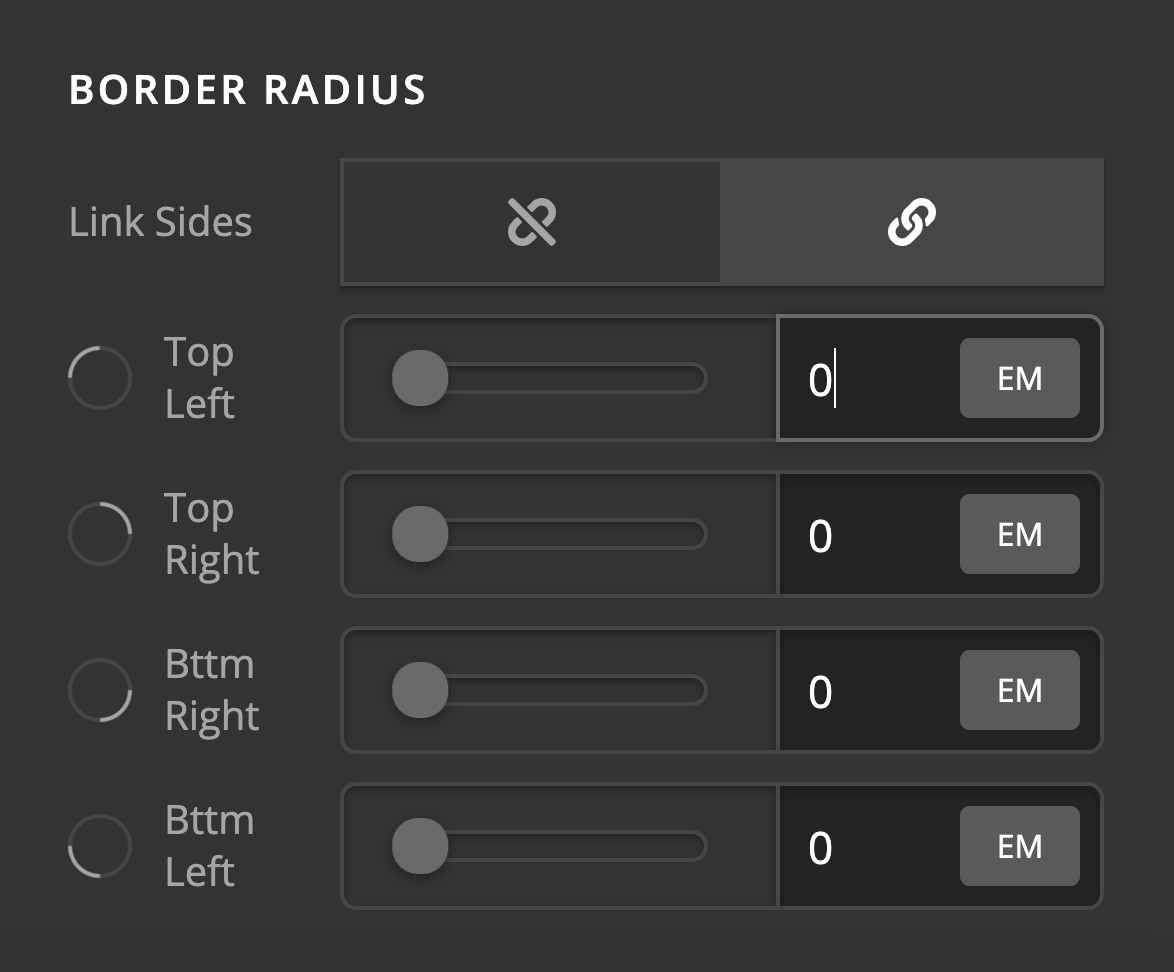Open the EM unit selector for Top Left
The width and height of the screenshot is (1174, 972).
(x=1020, y=378)
